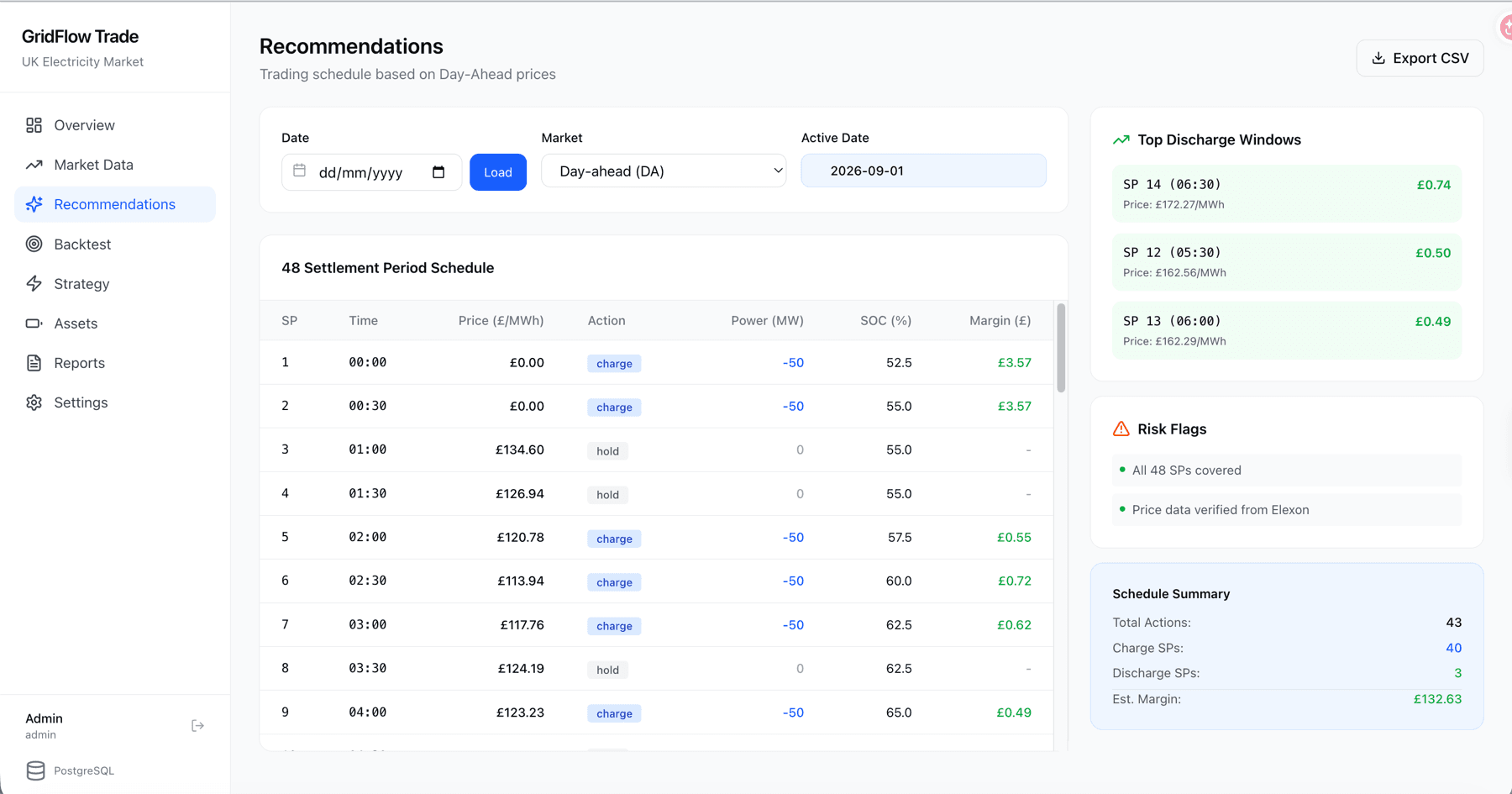Click the SOC (%) column header

(885, 320)
